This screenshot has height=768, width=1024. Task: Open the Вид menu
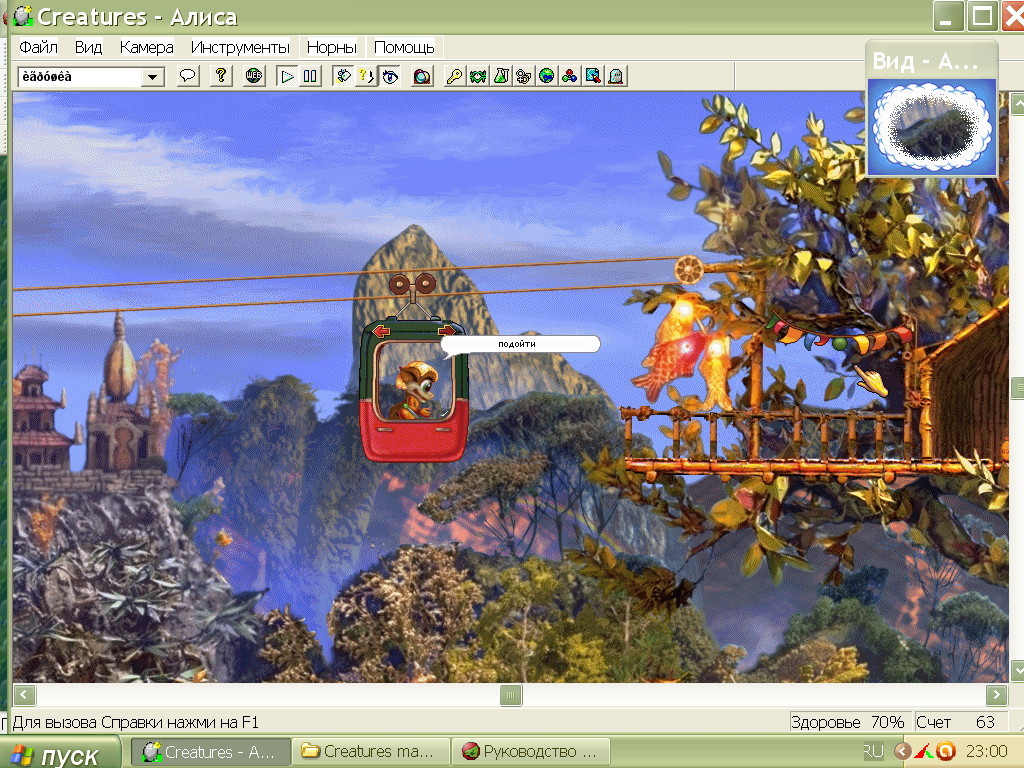[88, 47]
